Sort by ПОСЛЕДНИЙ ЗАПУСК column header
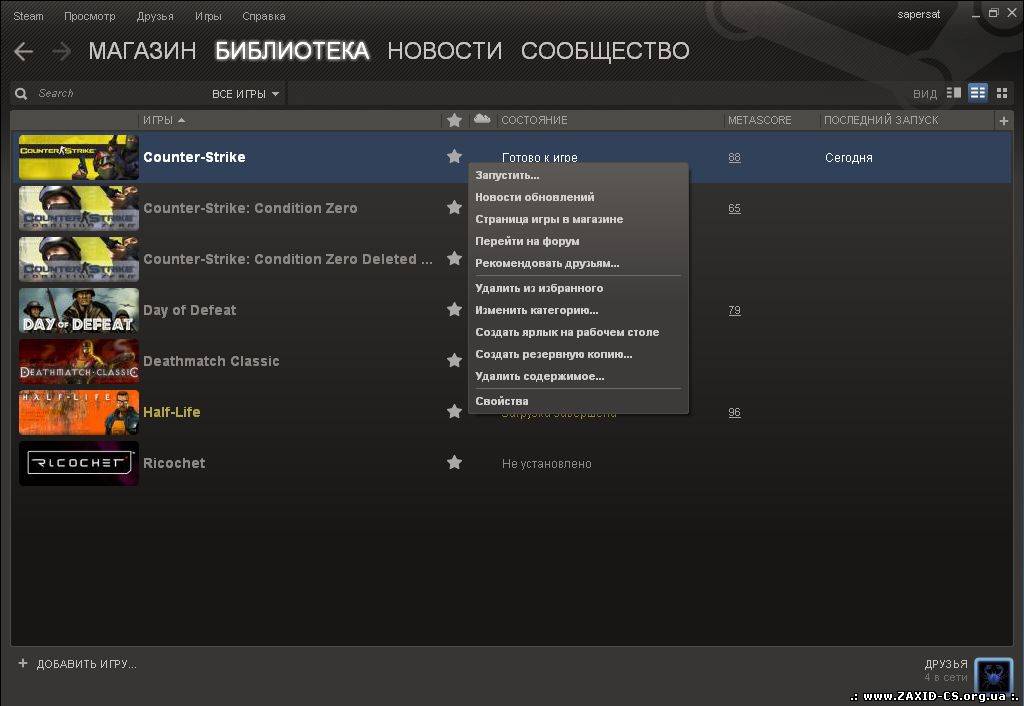Screen dimensions: 1024x706 (x=881, y=120)
